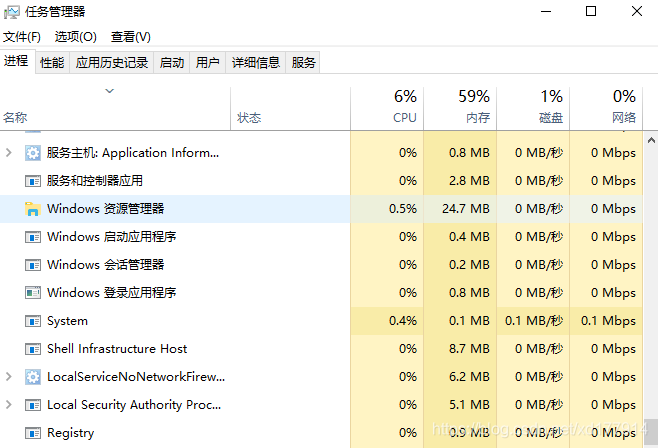
Task: Click the sort chevron above 名称 column
Action: pos(110,91)
